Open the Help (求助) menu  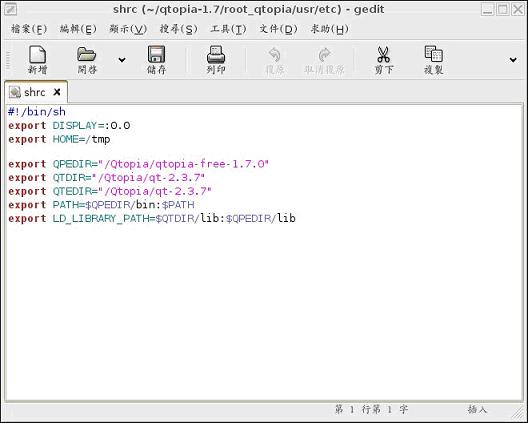point(329,29)
